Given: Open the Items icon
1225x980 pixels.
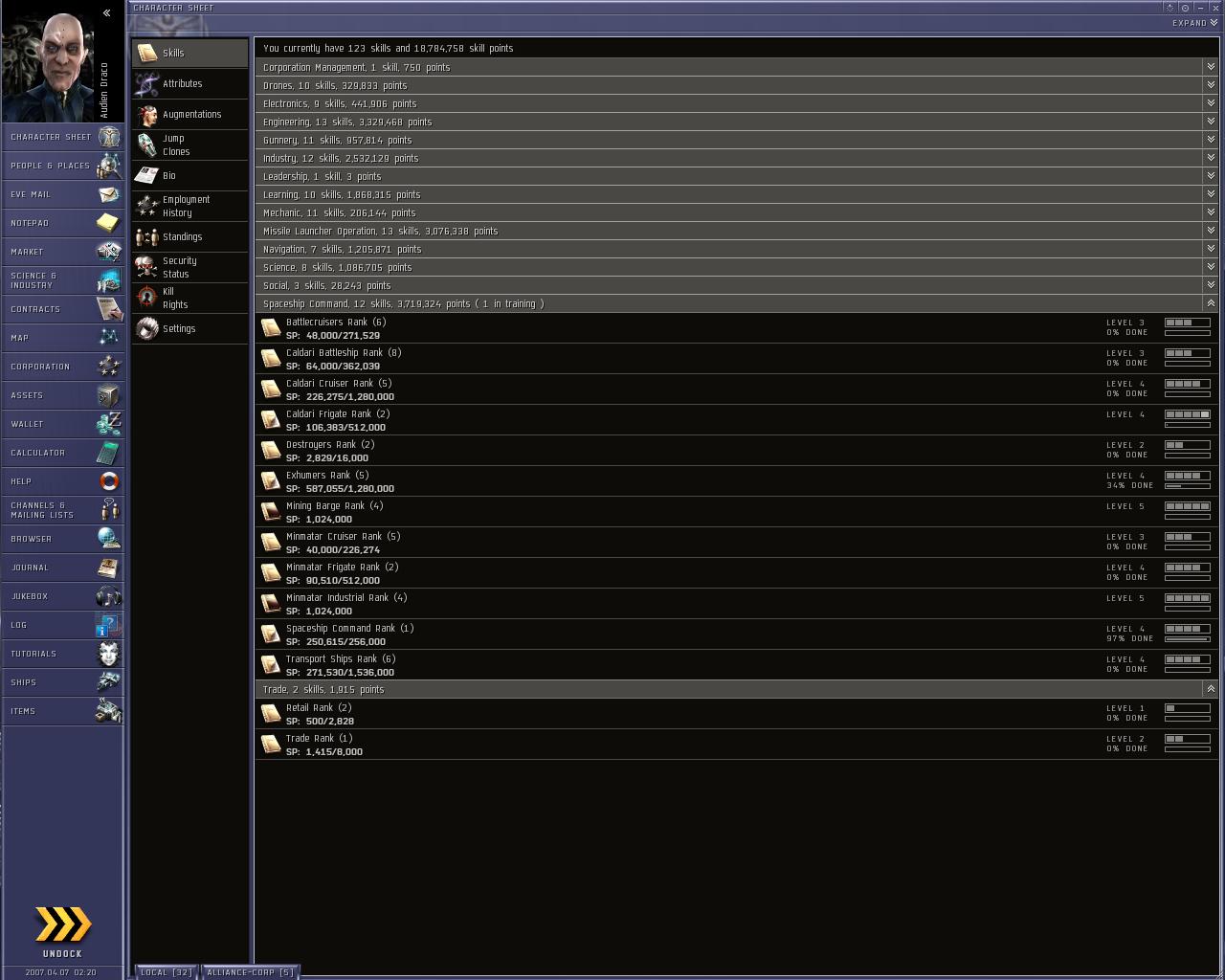Looking at the screenshot, I should 109,711.
